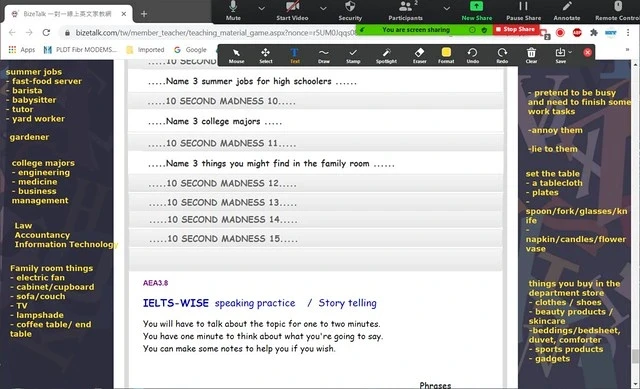Image resolution: width=640 pixels, height=389 pixels.
Task: Expand the Save options arrow
Action: click(570, 52)
